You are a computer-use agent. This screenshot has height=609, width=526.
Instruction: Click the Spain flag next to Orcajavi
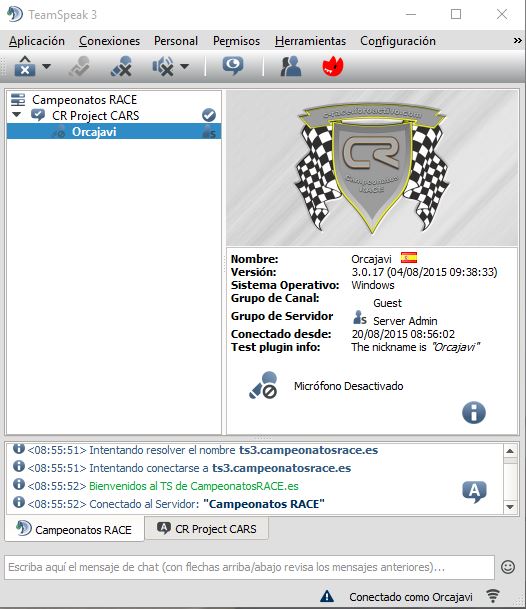click(409, 258)
